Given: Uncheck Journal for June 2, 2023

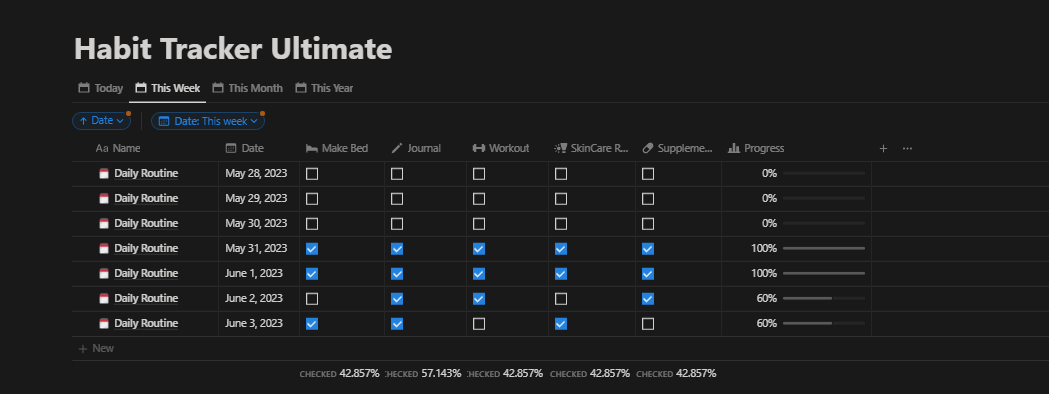Looking at the screenshot, I should [397, 298].
